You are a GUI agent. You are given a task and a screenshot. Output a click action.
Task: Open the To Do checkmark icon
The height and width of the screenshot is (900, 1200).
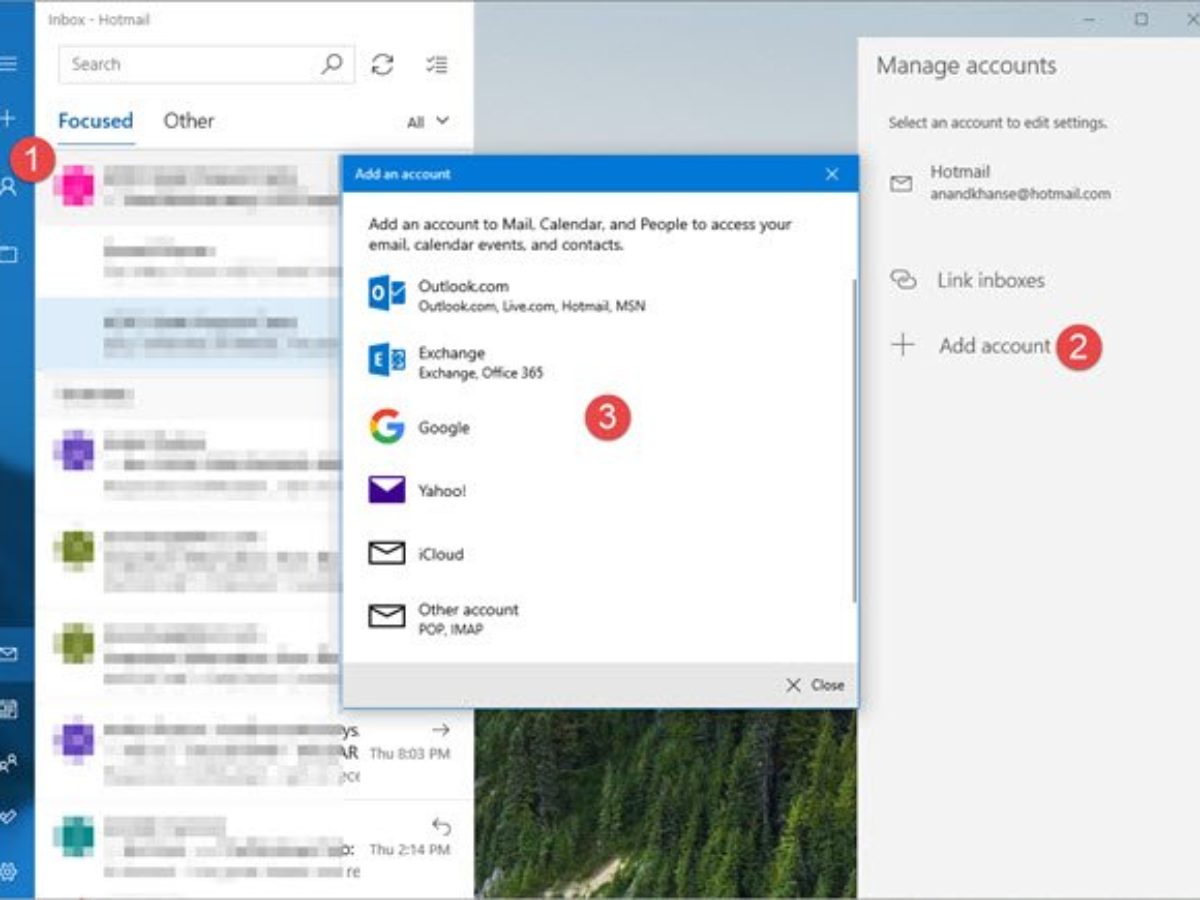(8, 817)
